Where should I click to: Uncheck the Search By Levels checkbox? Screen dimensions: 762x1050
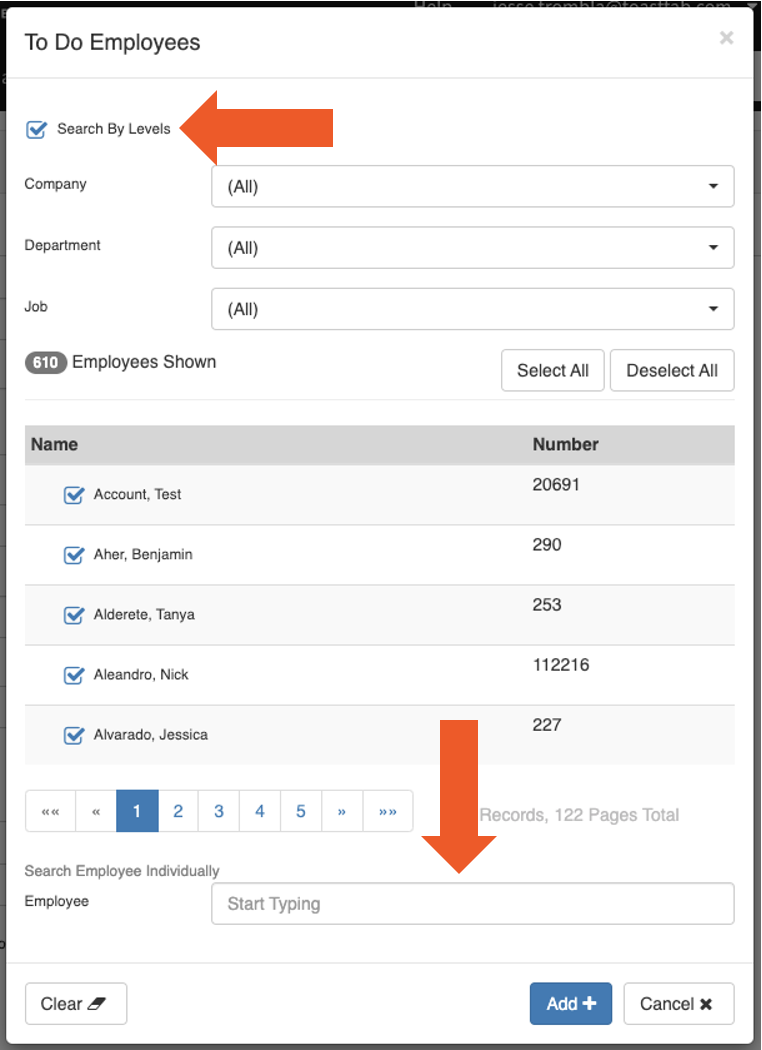click(x=37, y=129)
